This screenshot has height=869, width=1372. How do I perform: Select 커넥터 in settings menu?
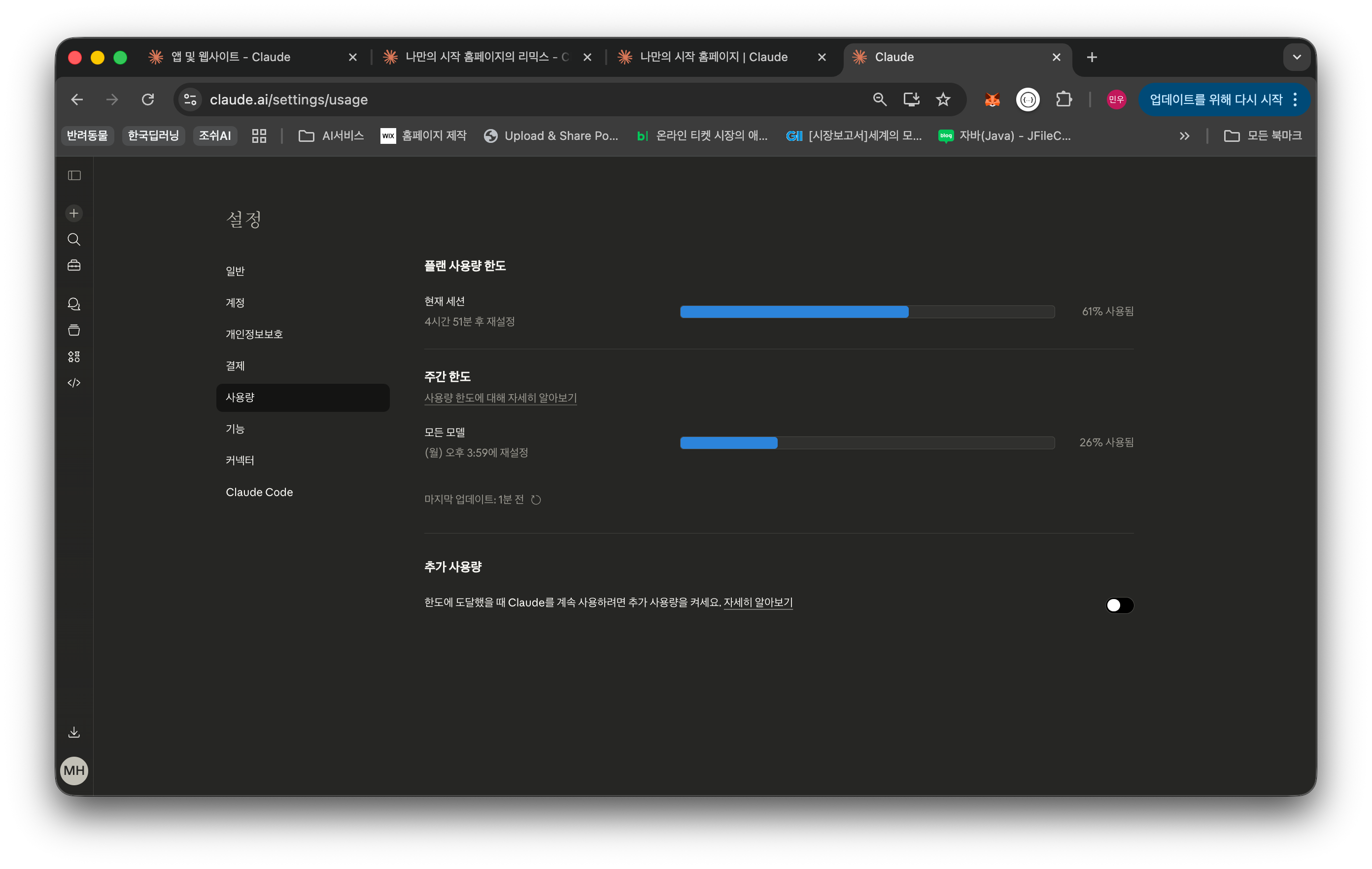303,461
